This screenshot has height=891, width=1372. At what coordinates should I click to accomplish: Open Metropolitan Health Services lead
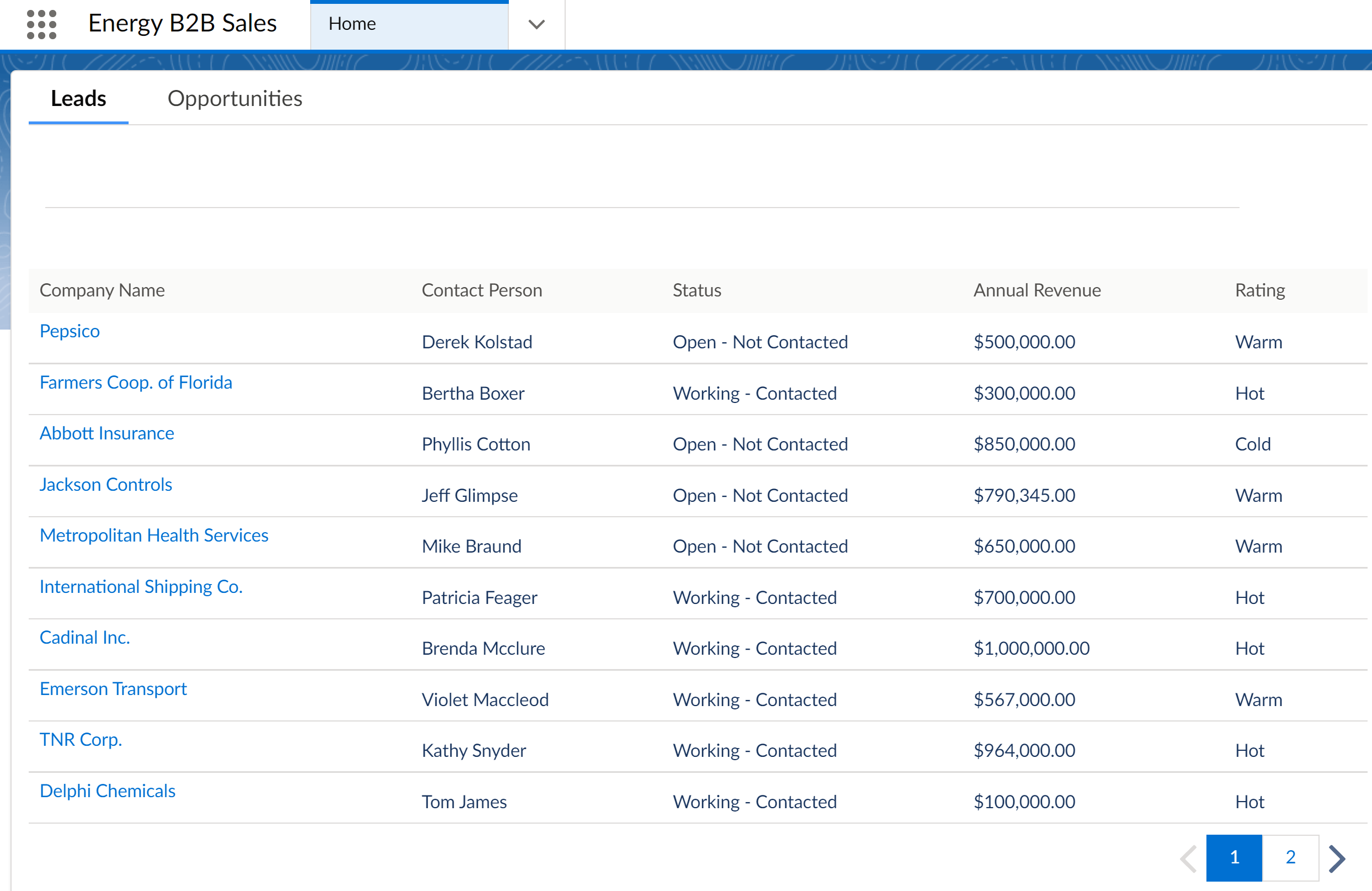click(154, 535)
